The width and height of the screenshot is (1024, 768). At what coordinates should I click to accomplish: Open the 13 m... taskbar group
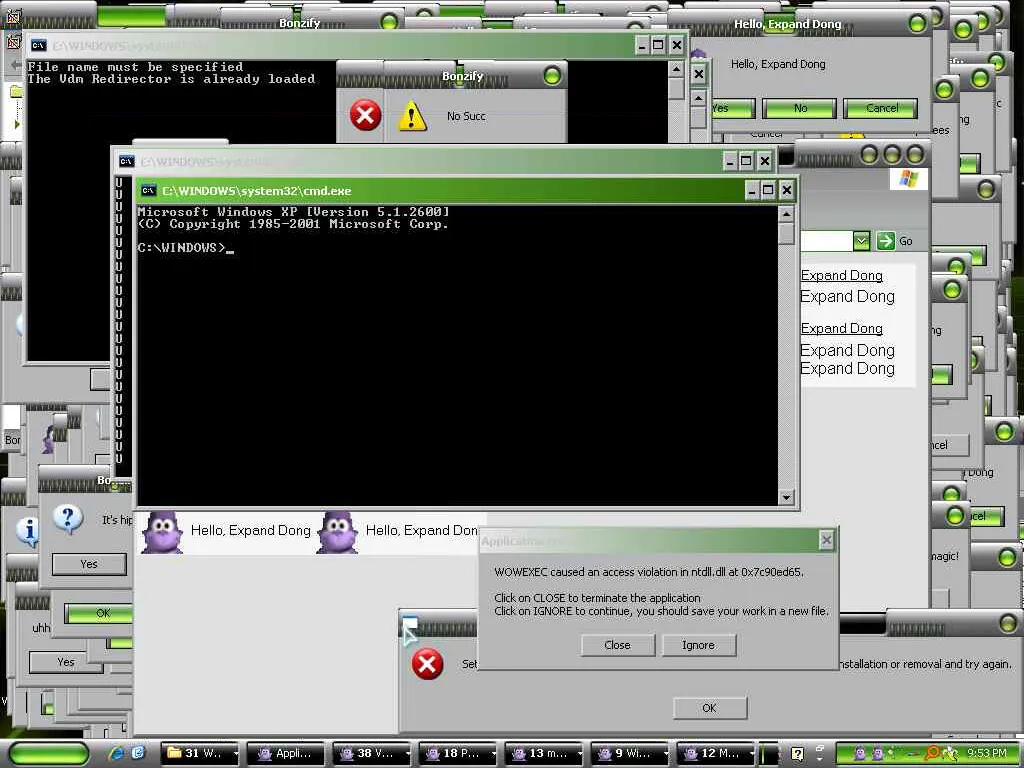tap(543, 753)
